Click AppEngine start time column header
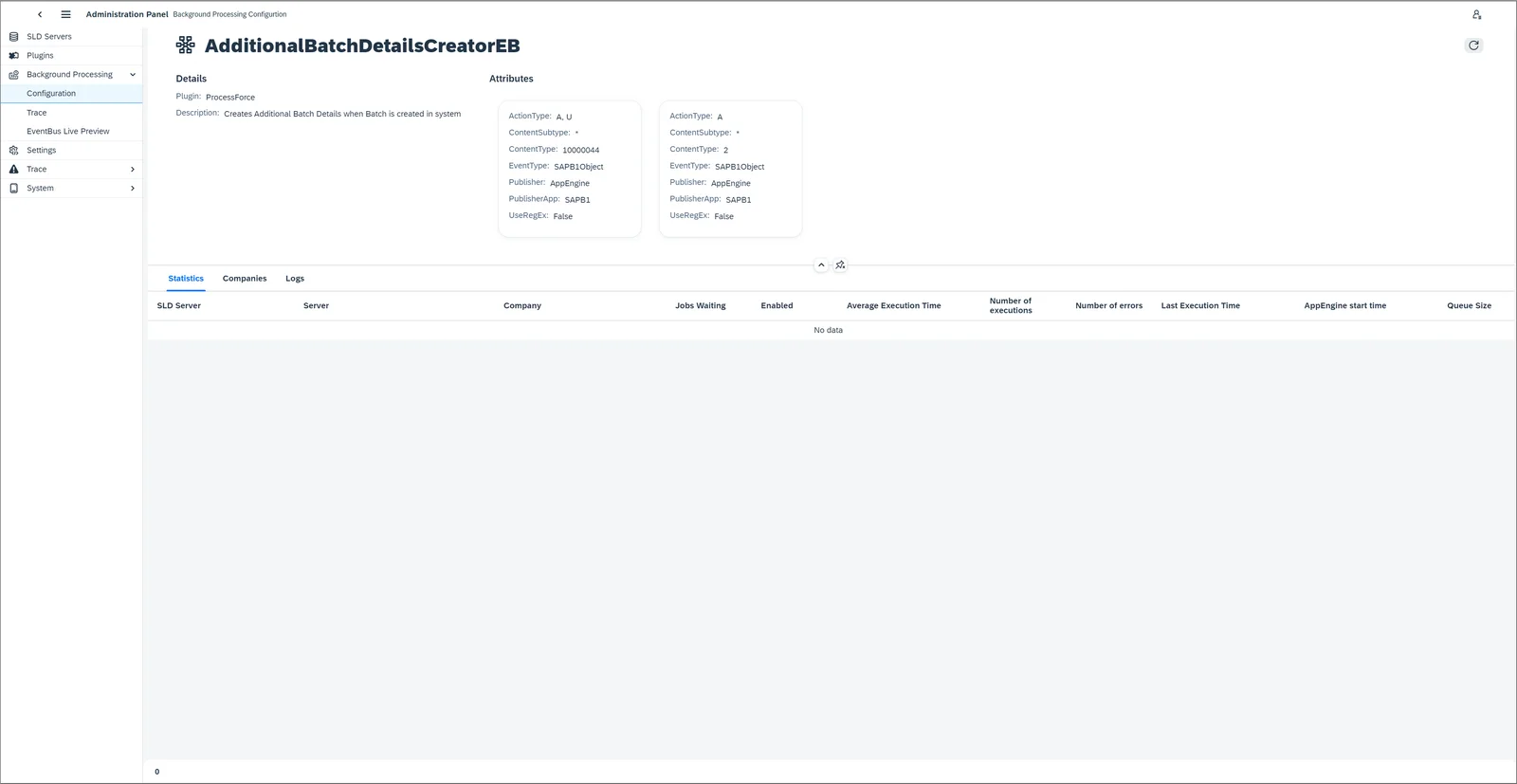Image resolution: width=1517 pixels, height=784 pixels. click(x=1344, y=305)
